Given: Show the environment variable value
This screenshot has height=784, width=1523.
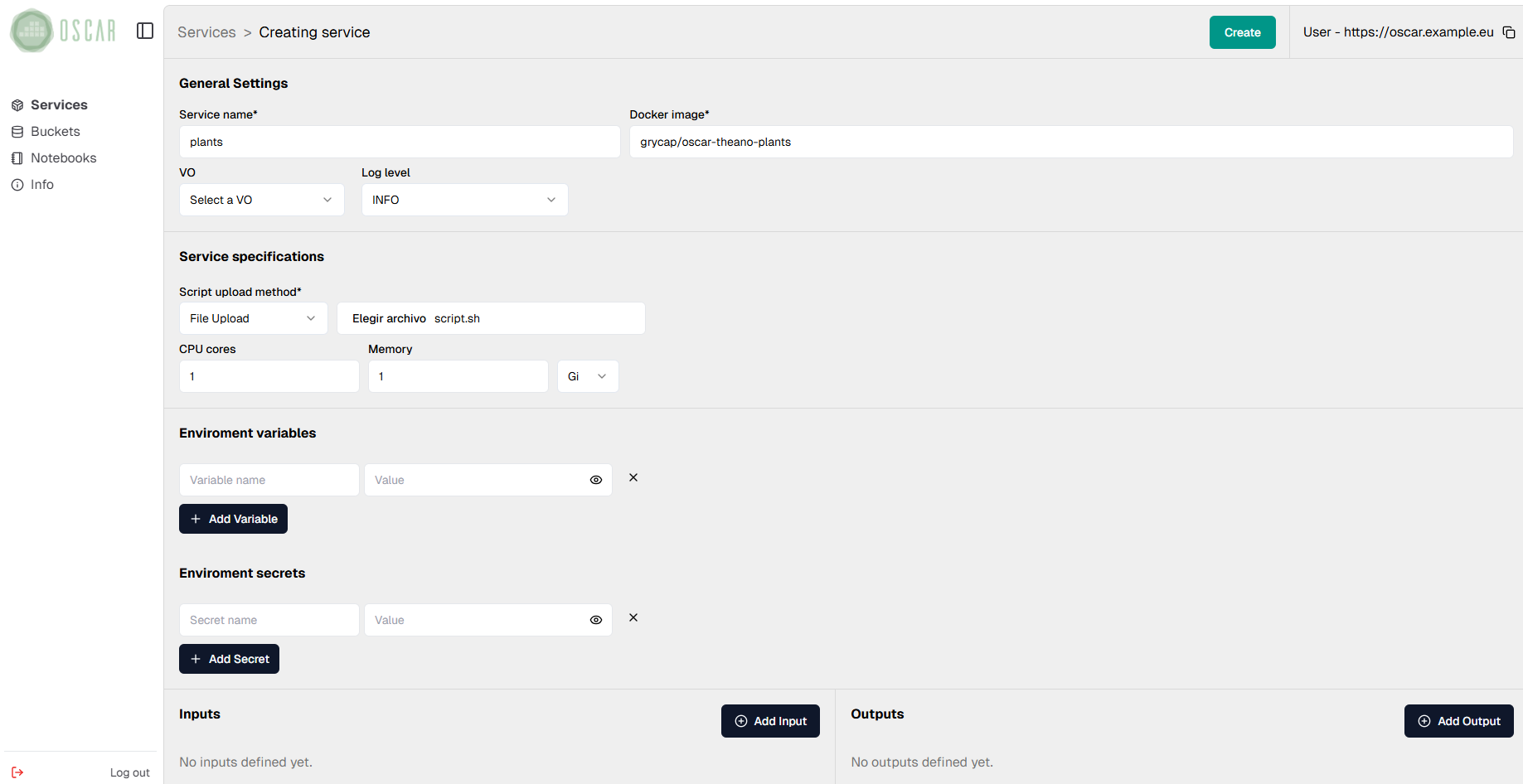Looking at the screenshot, I should pyautogui.click(x=595, y=480).
